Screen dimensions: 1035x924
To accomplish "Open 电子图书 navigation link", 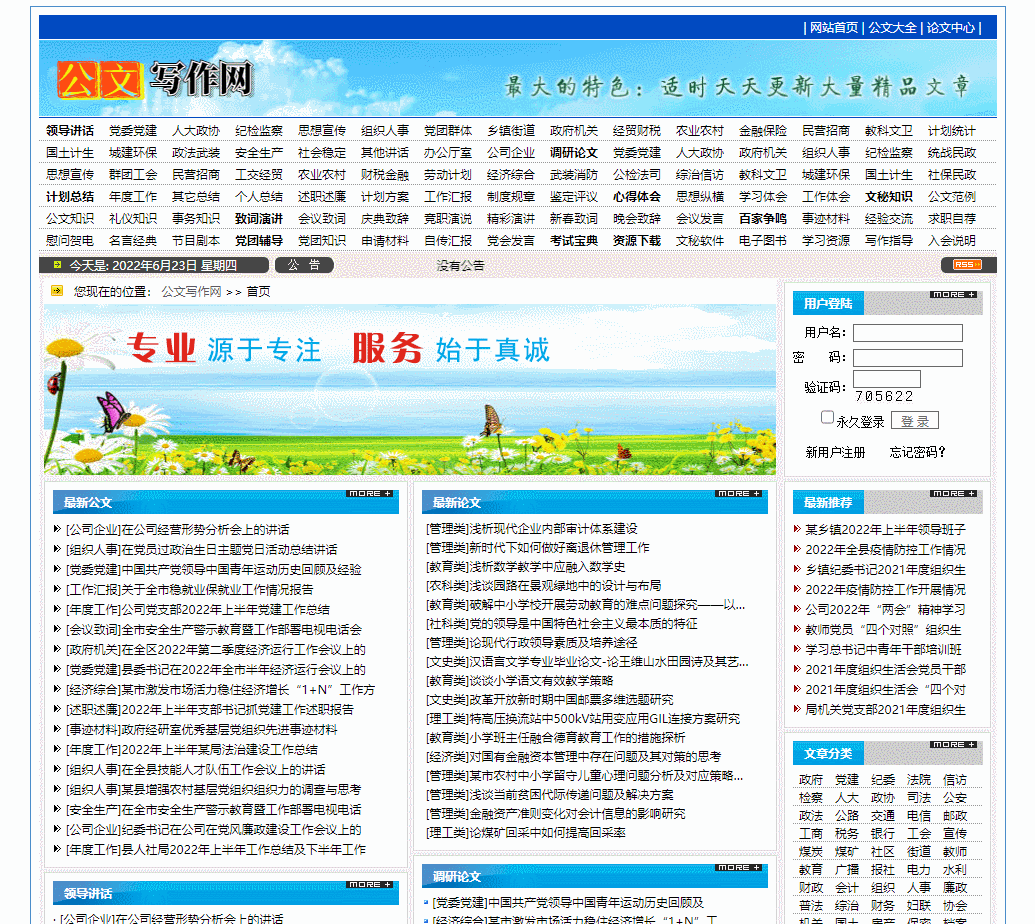I will click(762, 241).
